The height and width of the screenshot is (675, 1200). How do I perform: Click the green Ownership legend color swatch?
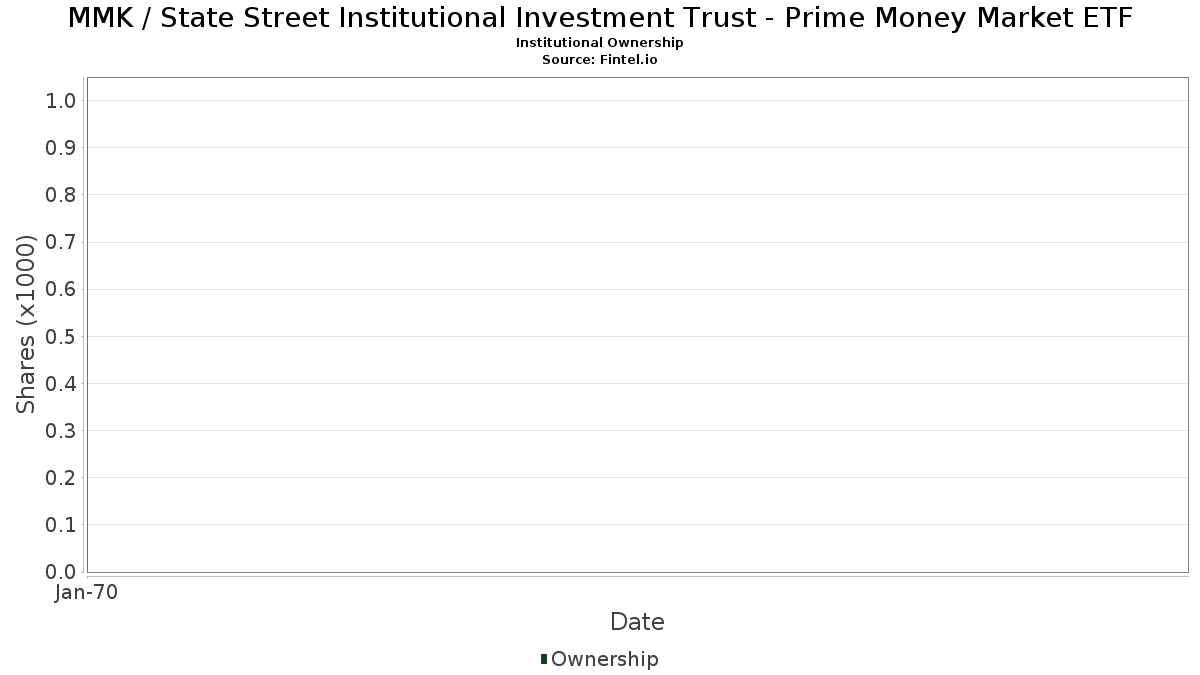[x=544, y=659]
